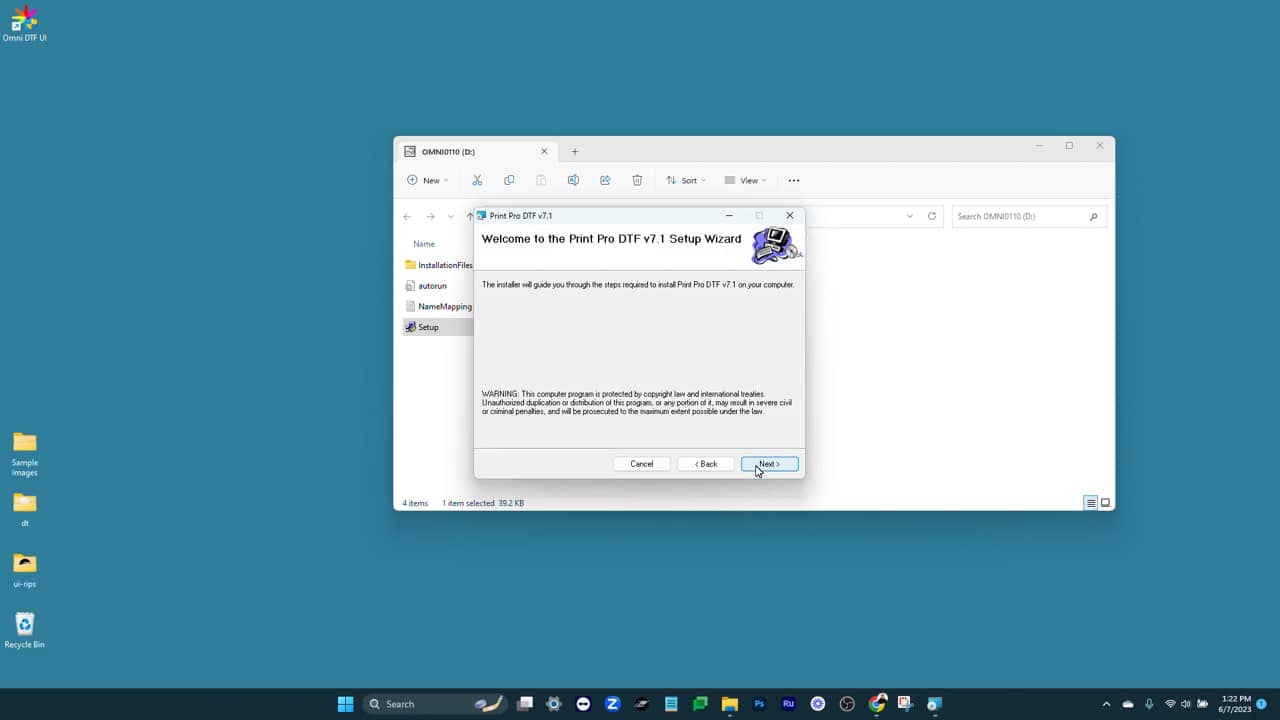Viewport: 1280px width, 720px height.
Task: Open the green chat app on taskbar
Action: [x=700, y=704]
